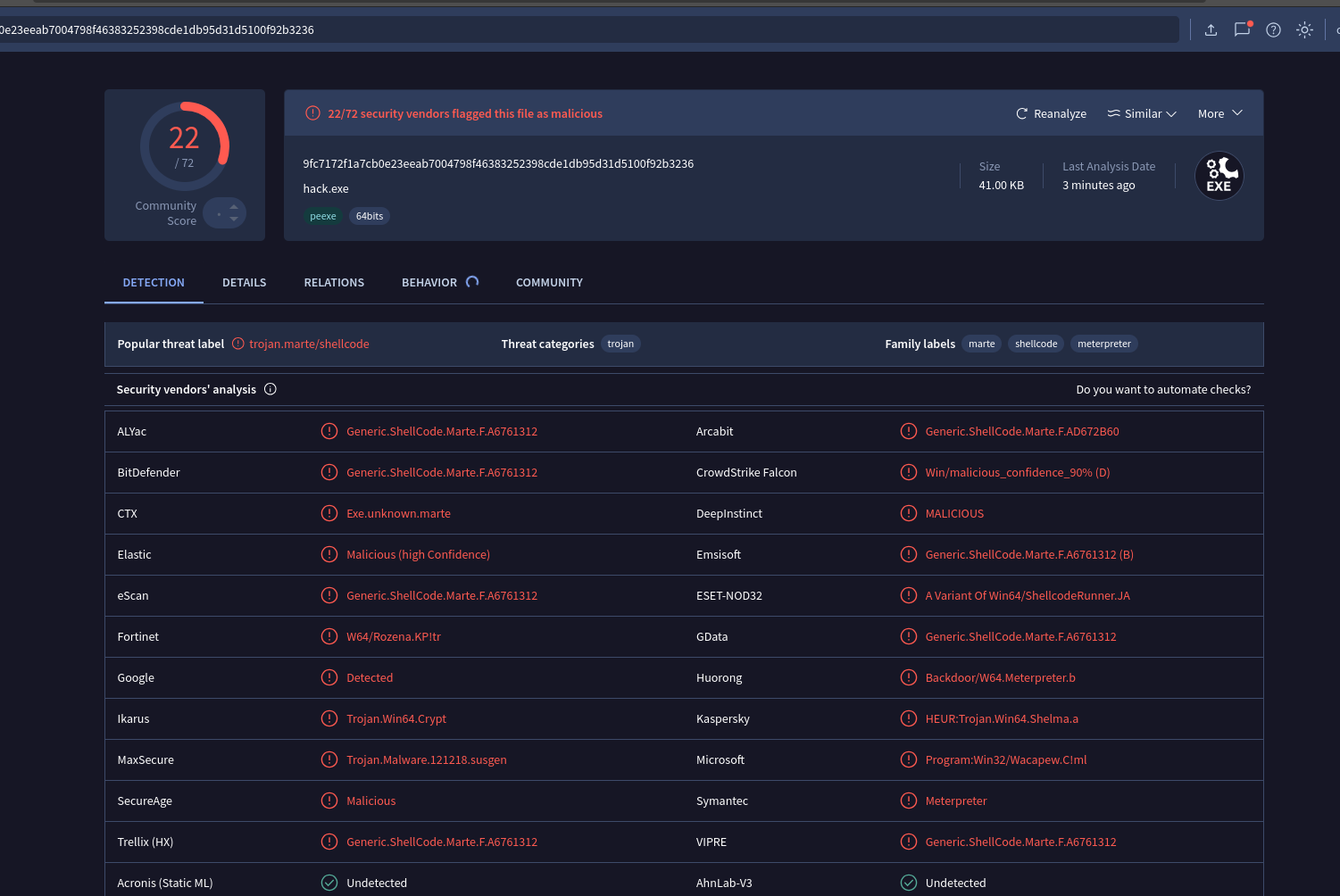1340x896 pixels.
Task: Click the upload file icon in the top bar
Action: [1211, 29]
